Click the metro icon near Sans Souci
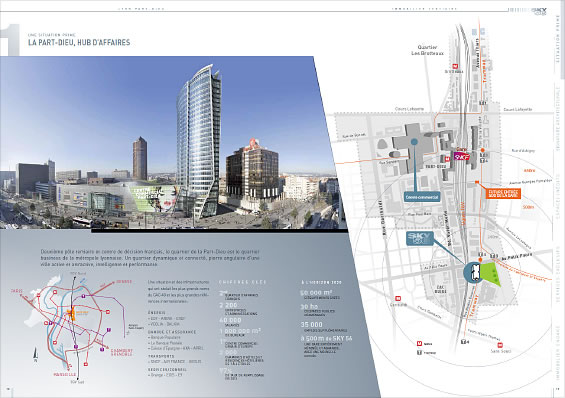565x398 pixels. tap(500, 345)
